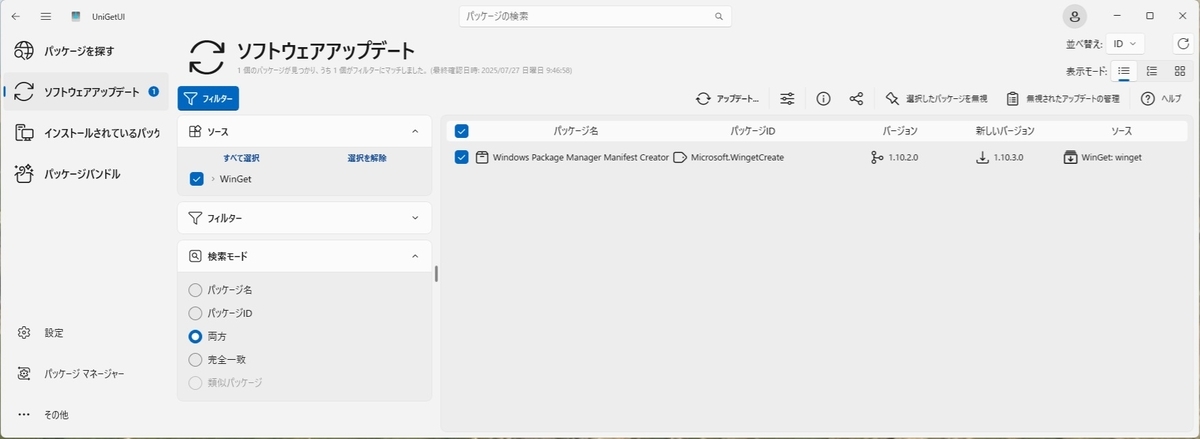Screen dimensions: 1200x439
Task: Click Microsoft.WingetCreate package ID
Action: [737, 157]
